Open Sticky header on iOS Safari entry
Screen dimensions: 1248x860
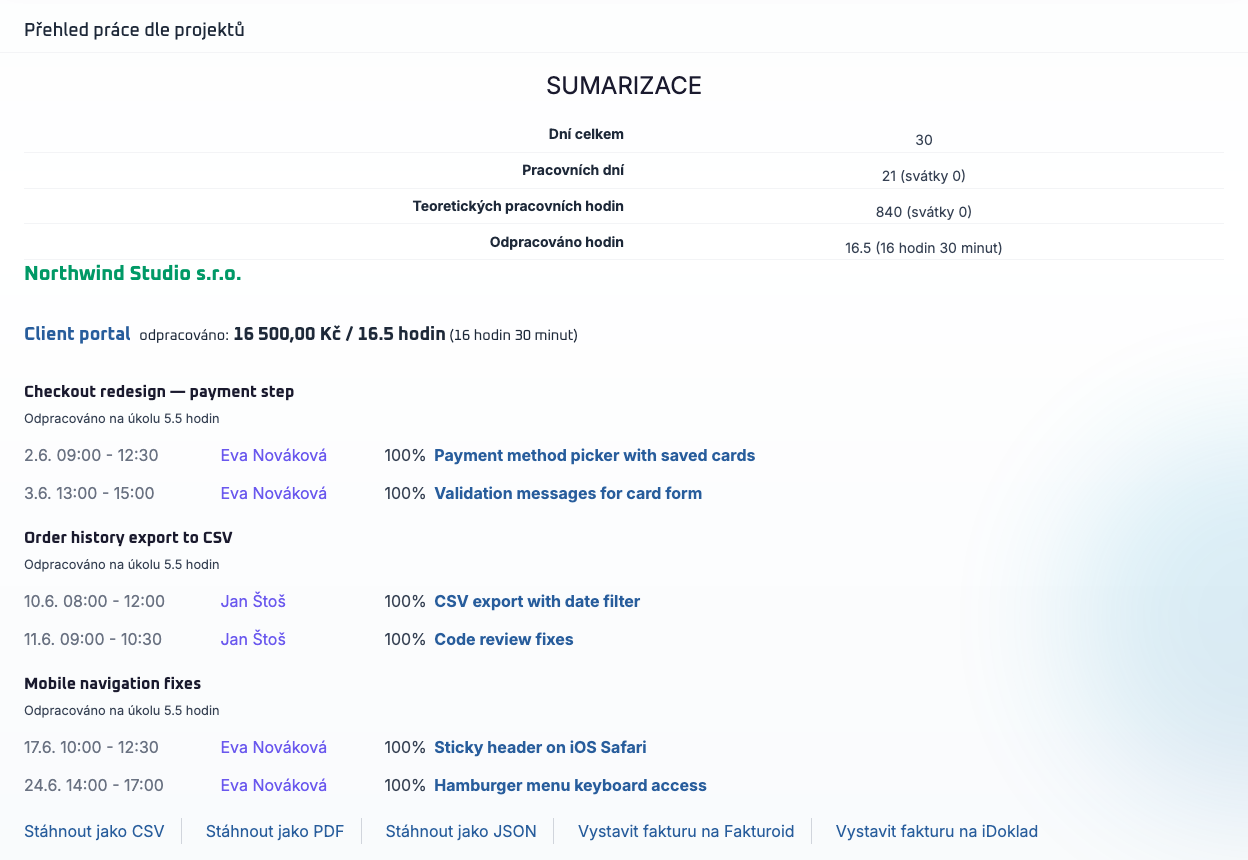click(x=540, y=748)
